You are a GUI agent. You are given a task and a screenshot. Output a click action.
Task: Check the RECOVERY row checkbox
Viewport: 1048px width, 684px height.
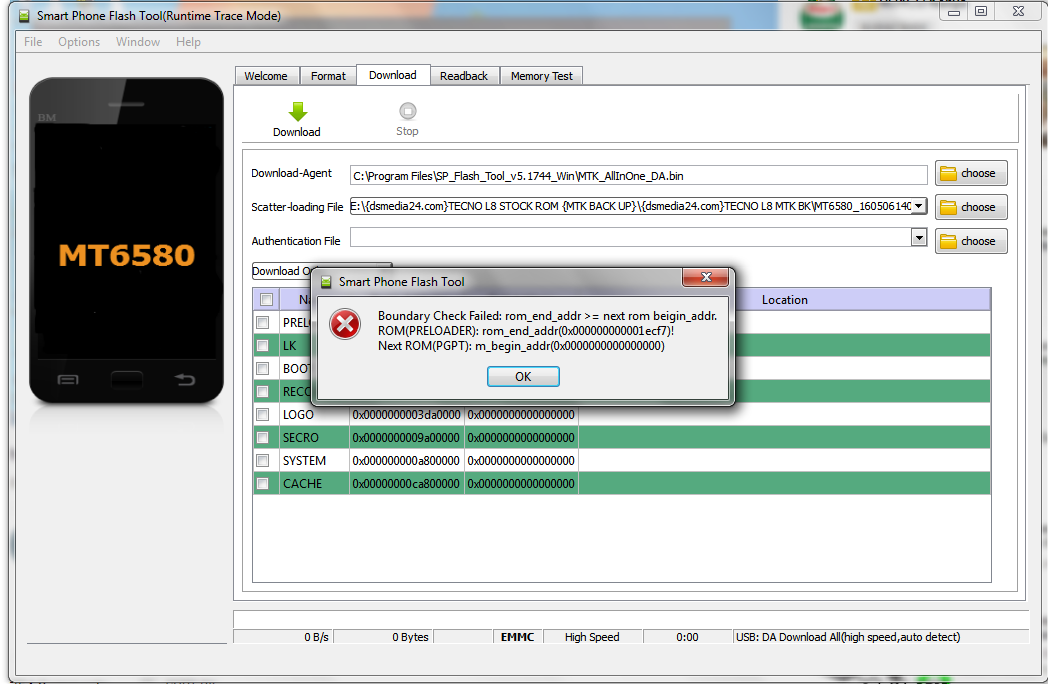click(x=263, y=391)
